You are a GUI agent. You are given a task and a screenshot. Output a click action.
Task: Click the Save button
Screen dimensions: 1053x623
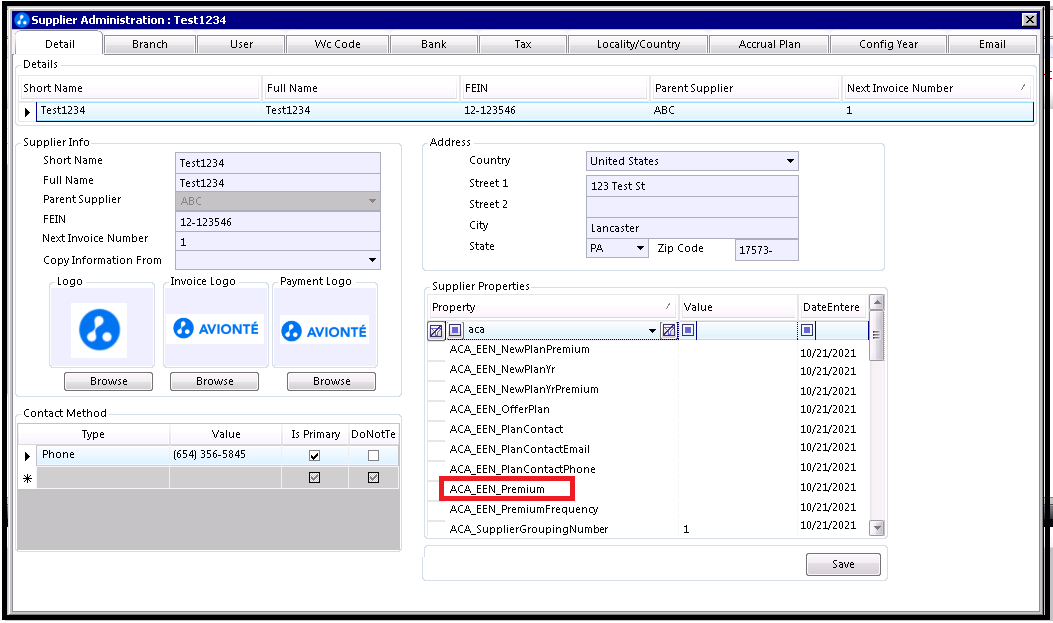pyautogui.click(x=843, y=565)
